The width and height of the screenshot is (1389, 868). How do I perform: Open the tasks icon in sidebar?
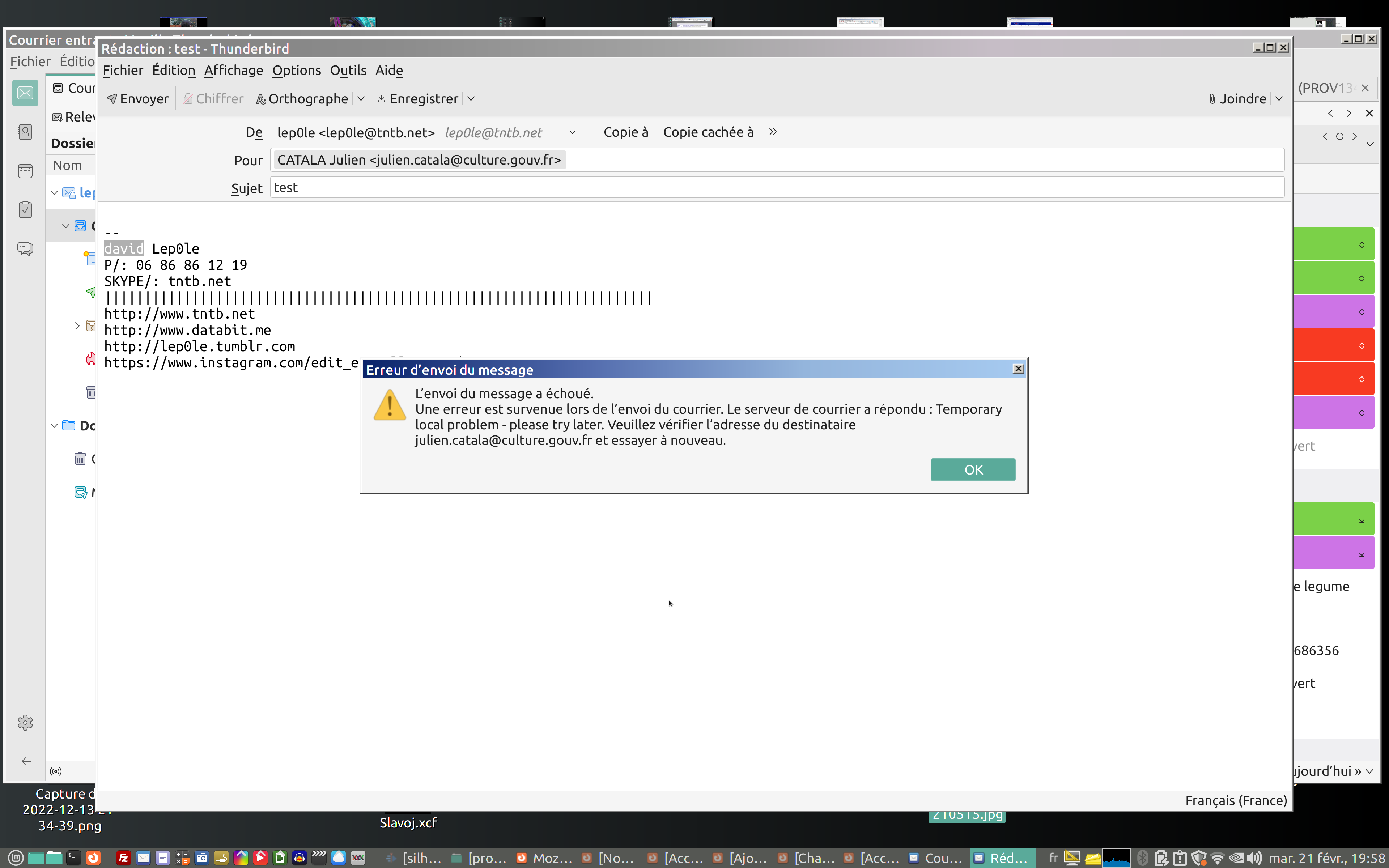(x=25, y=209)
